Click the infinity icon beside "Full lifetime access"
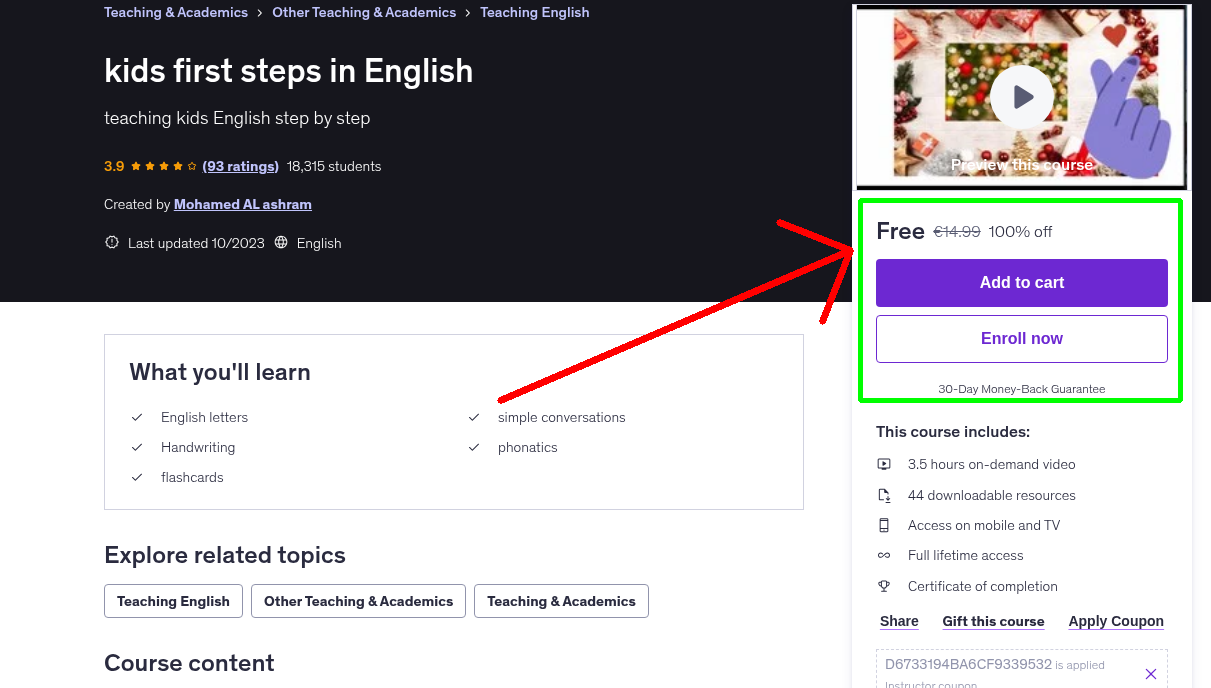 click(884, 555)
